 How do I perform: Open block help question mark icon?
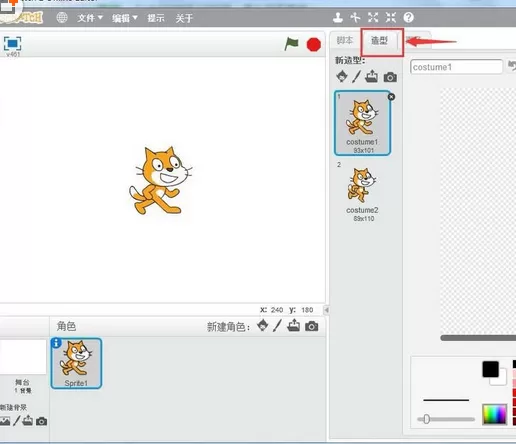(409, 17)
